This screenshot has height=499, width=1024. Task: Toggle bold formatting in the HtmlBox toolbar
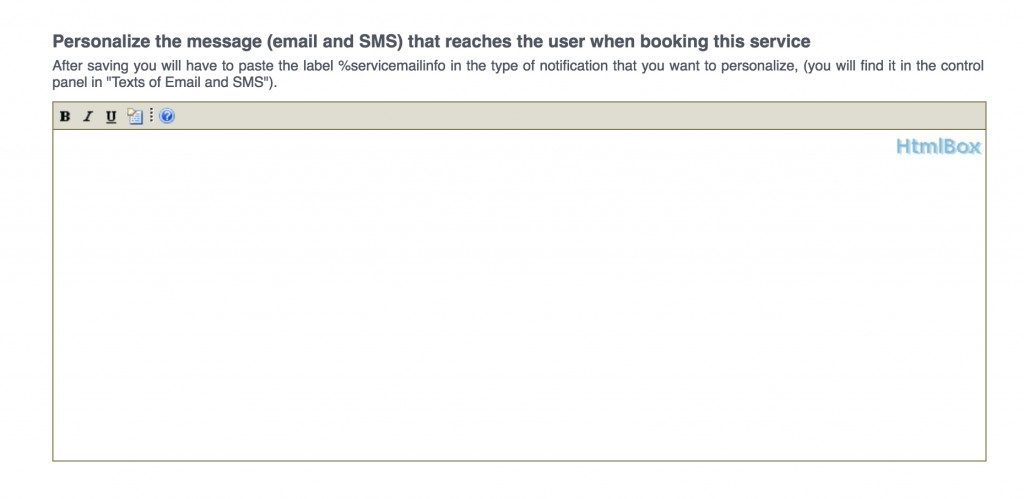click(65, 117)
